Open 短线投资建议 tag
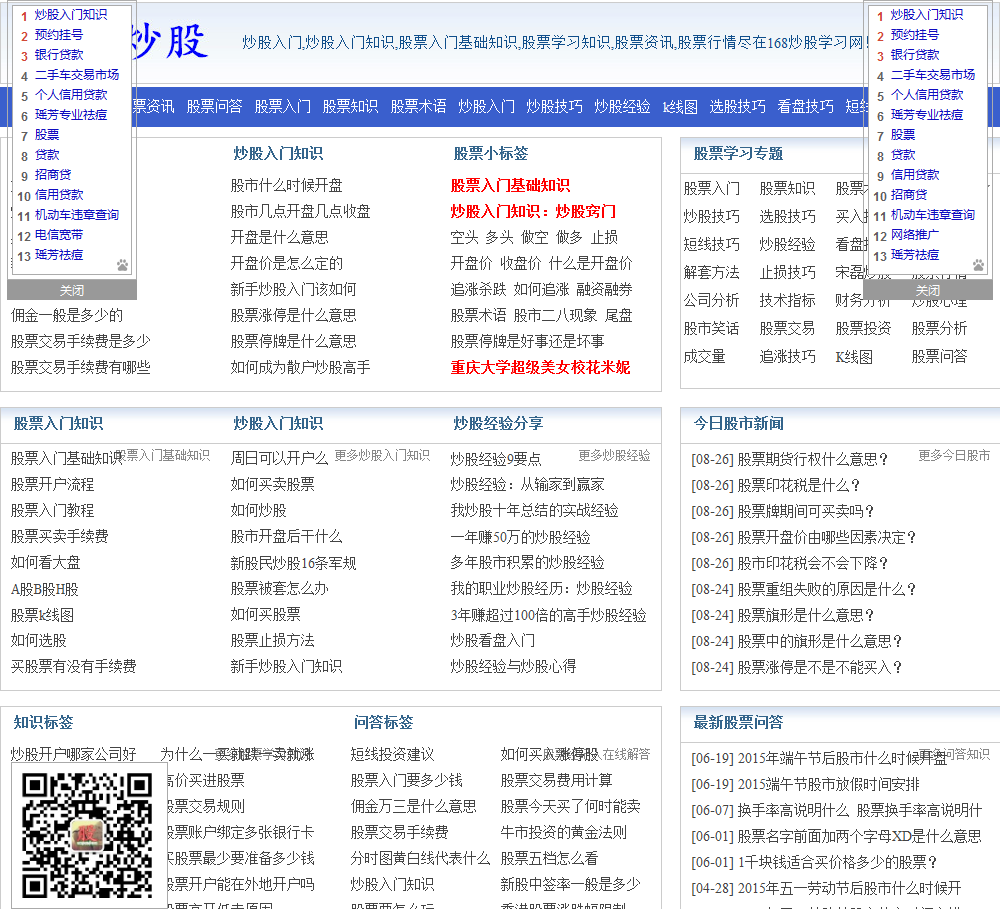 [x=392, y=755]
